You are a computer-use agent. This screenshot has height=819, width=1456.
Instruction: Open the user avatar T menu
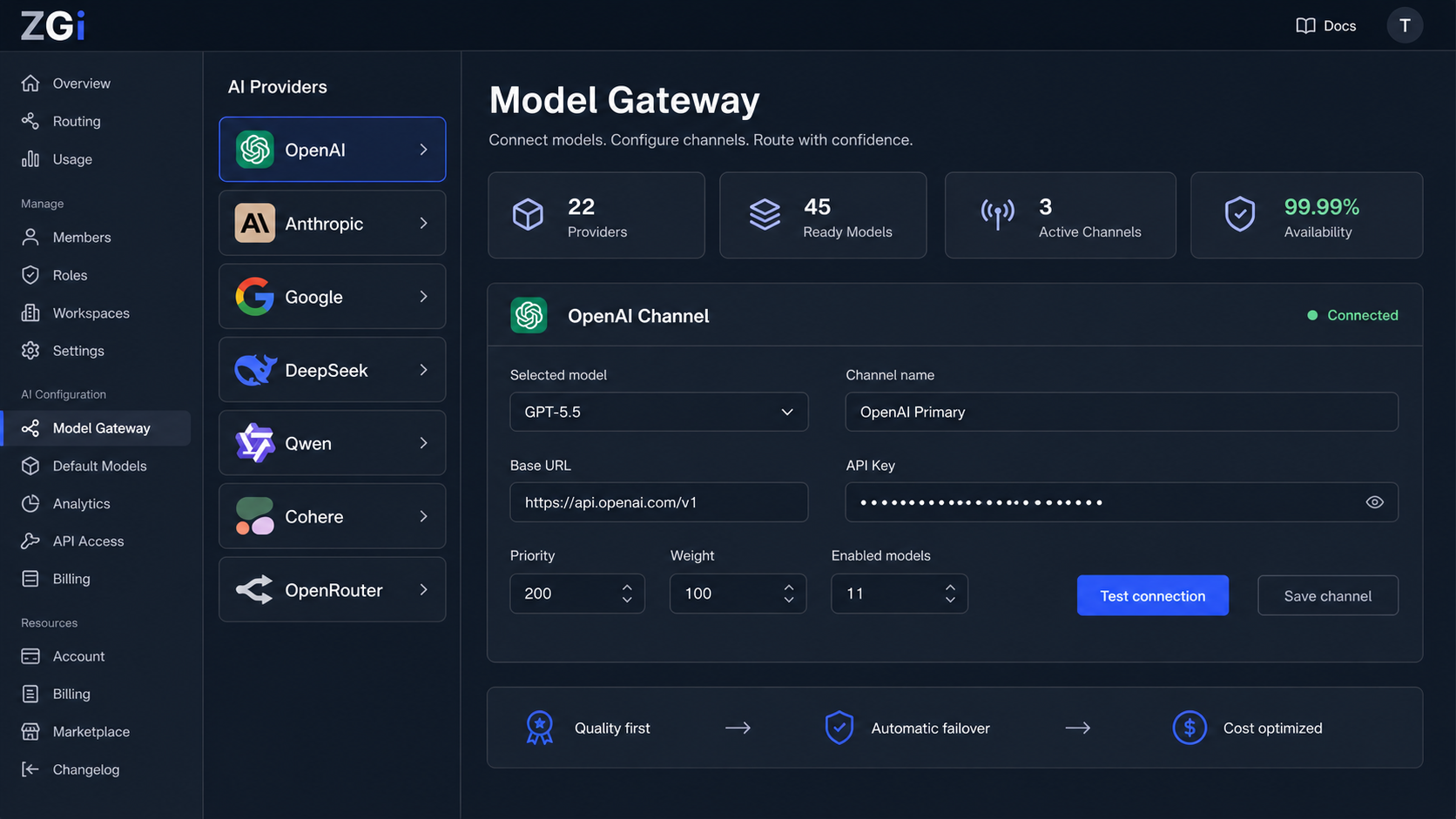(1405, 25)
